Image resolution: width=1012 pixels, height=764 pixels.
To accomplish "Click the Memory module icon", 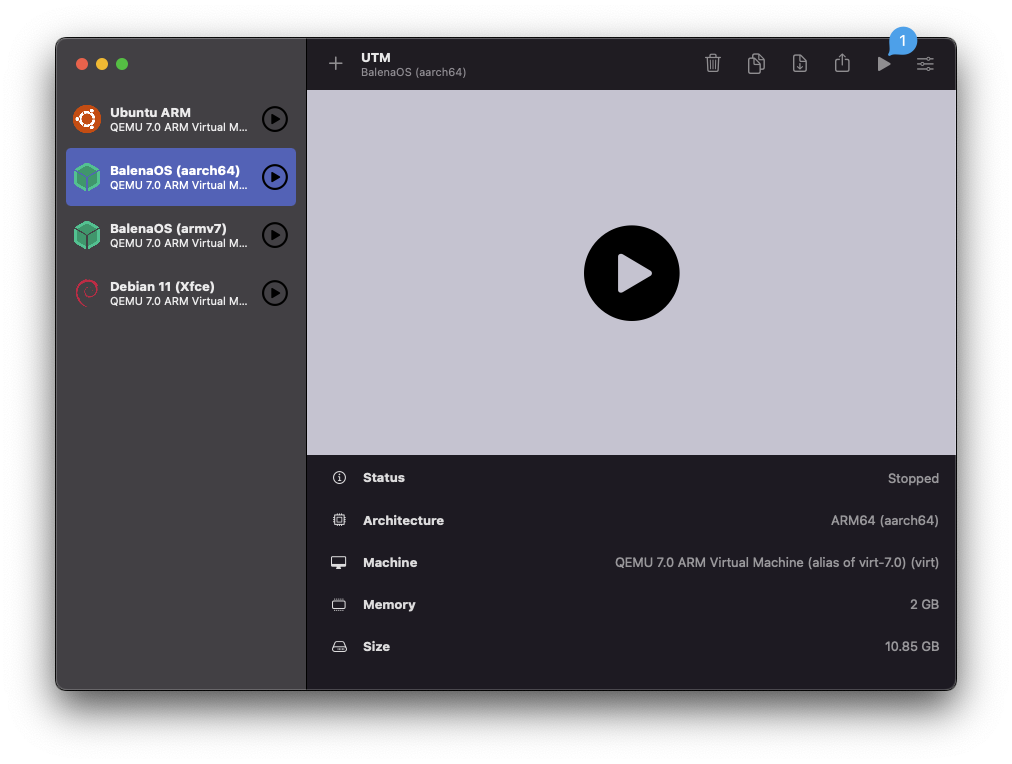I will tap(339, 605).
